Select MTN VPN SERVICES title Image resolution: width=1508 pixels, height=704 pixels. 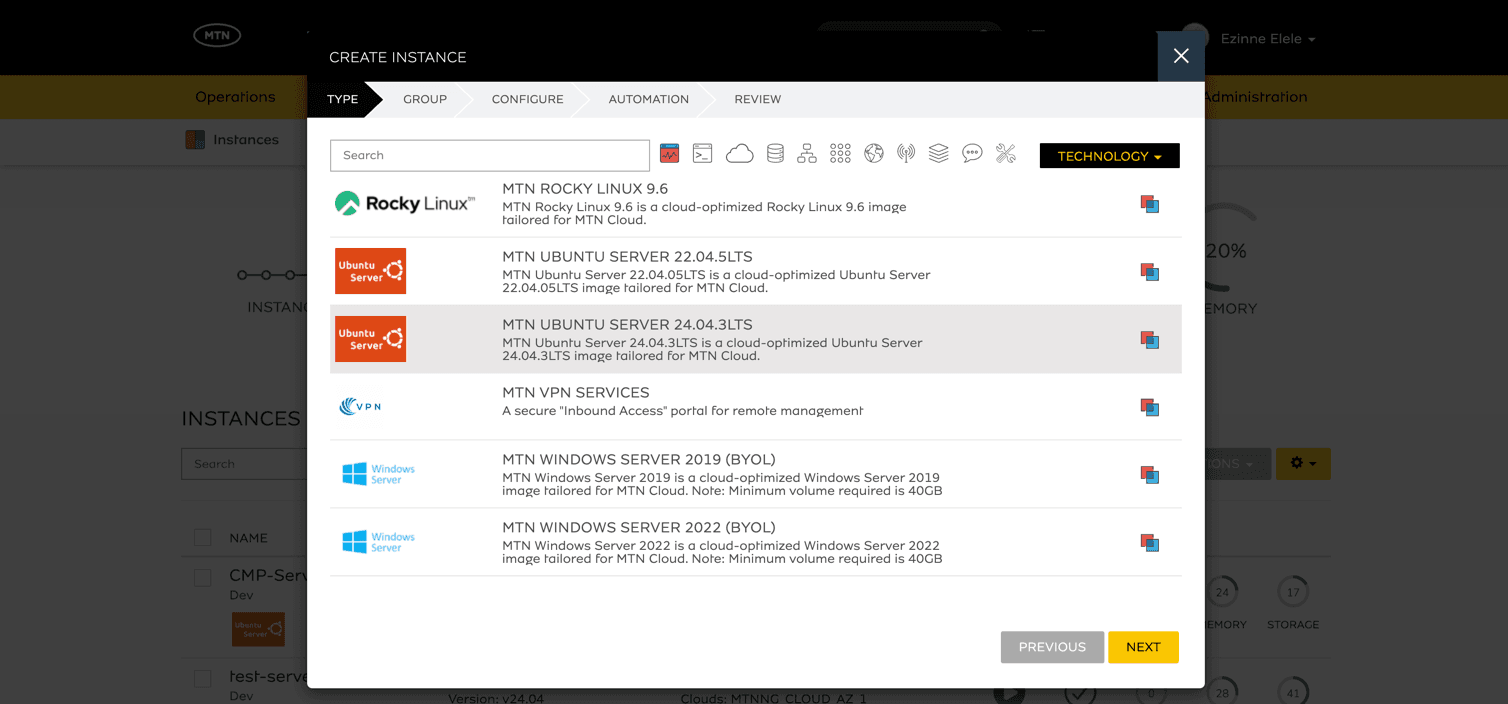click(x=576, y=393)
